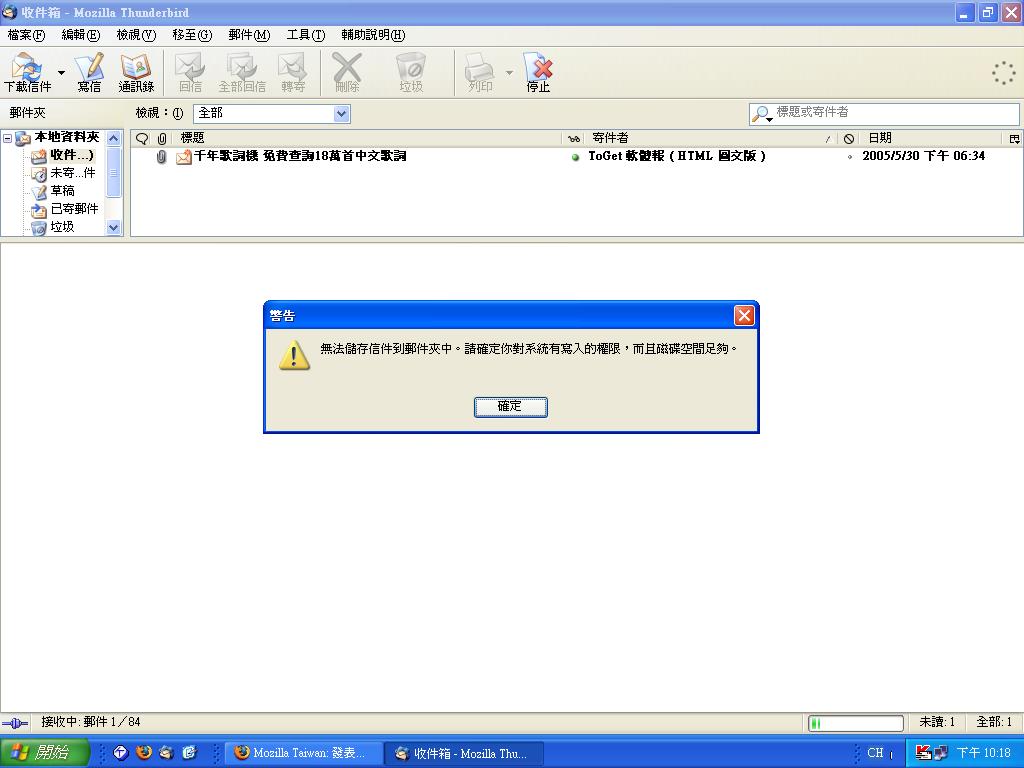Select the message 千年歌詞機 免費查詢18萬首中文歌詞

coord(300,156)
